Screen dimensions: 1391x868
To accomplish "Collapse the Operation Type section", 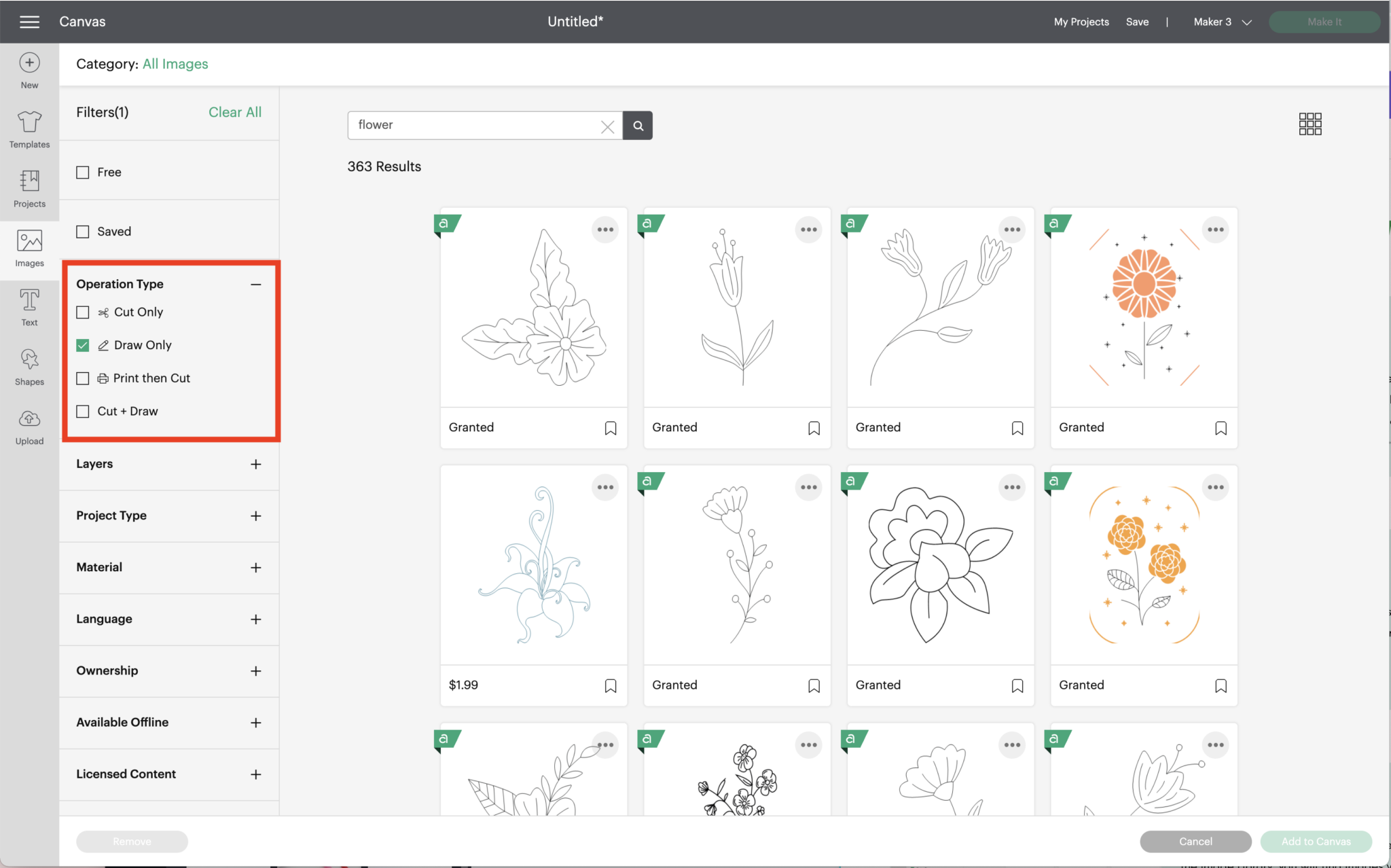I will 255,285.
